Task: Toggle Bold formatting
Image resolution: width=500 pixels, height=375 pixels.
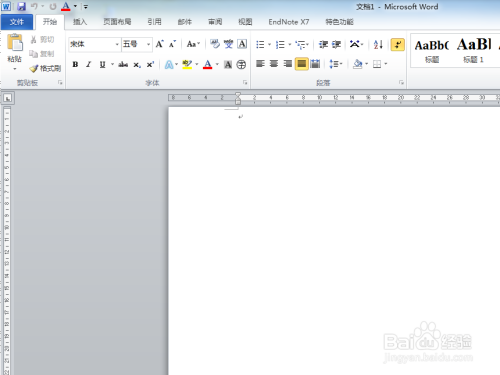Action: (x=75, y=64)
